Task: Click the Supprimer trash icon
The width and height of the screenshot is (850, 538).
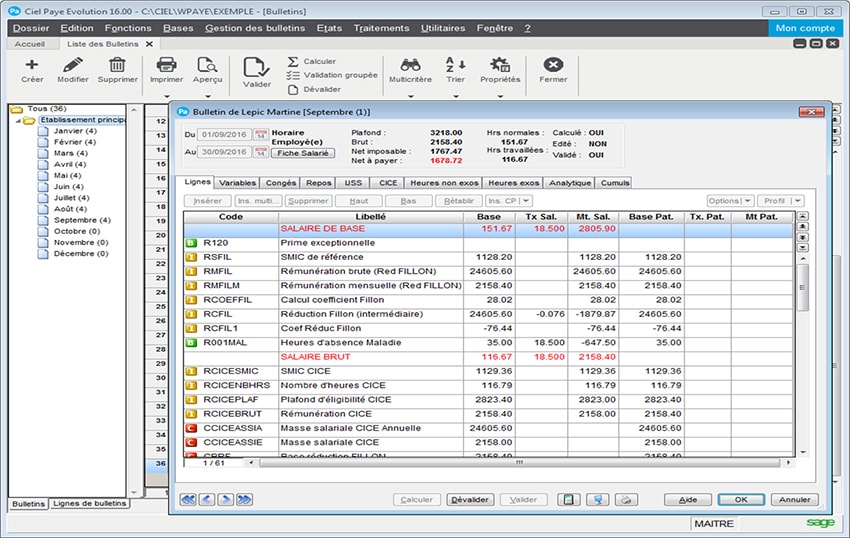Action: pyautogui.click(x=117, y=65)
